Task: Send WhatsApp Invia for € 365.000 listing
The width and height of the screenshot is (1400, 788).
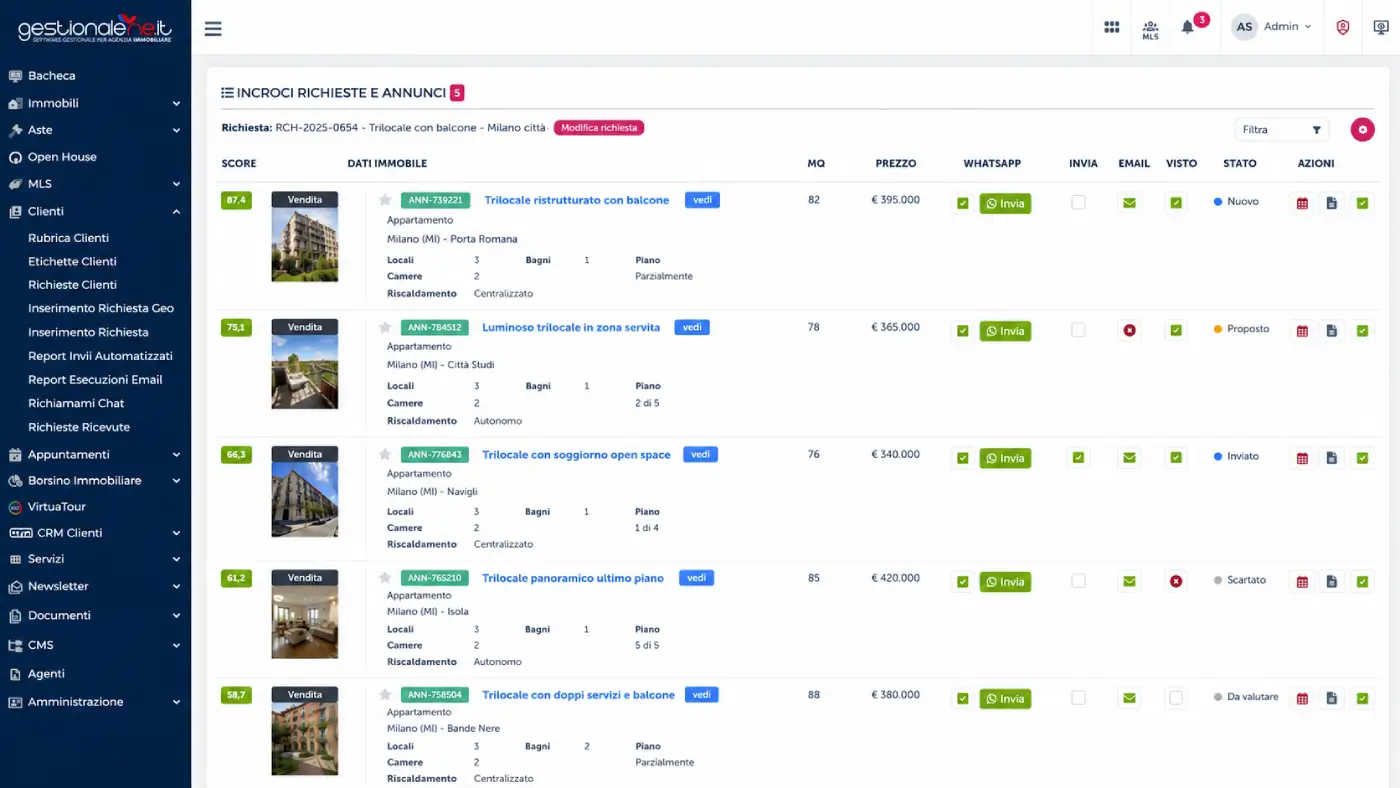Action: [1005, 331]
